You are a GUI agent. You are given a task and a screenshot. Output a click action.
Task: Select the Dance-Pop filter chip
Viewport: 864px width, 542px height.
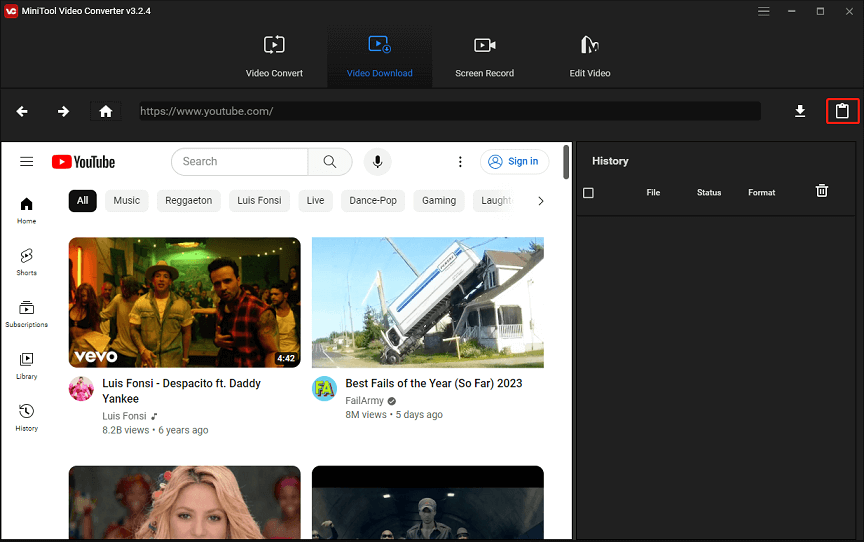pyautogui.click(x=373, y=200)
